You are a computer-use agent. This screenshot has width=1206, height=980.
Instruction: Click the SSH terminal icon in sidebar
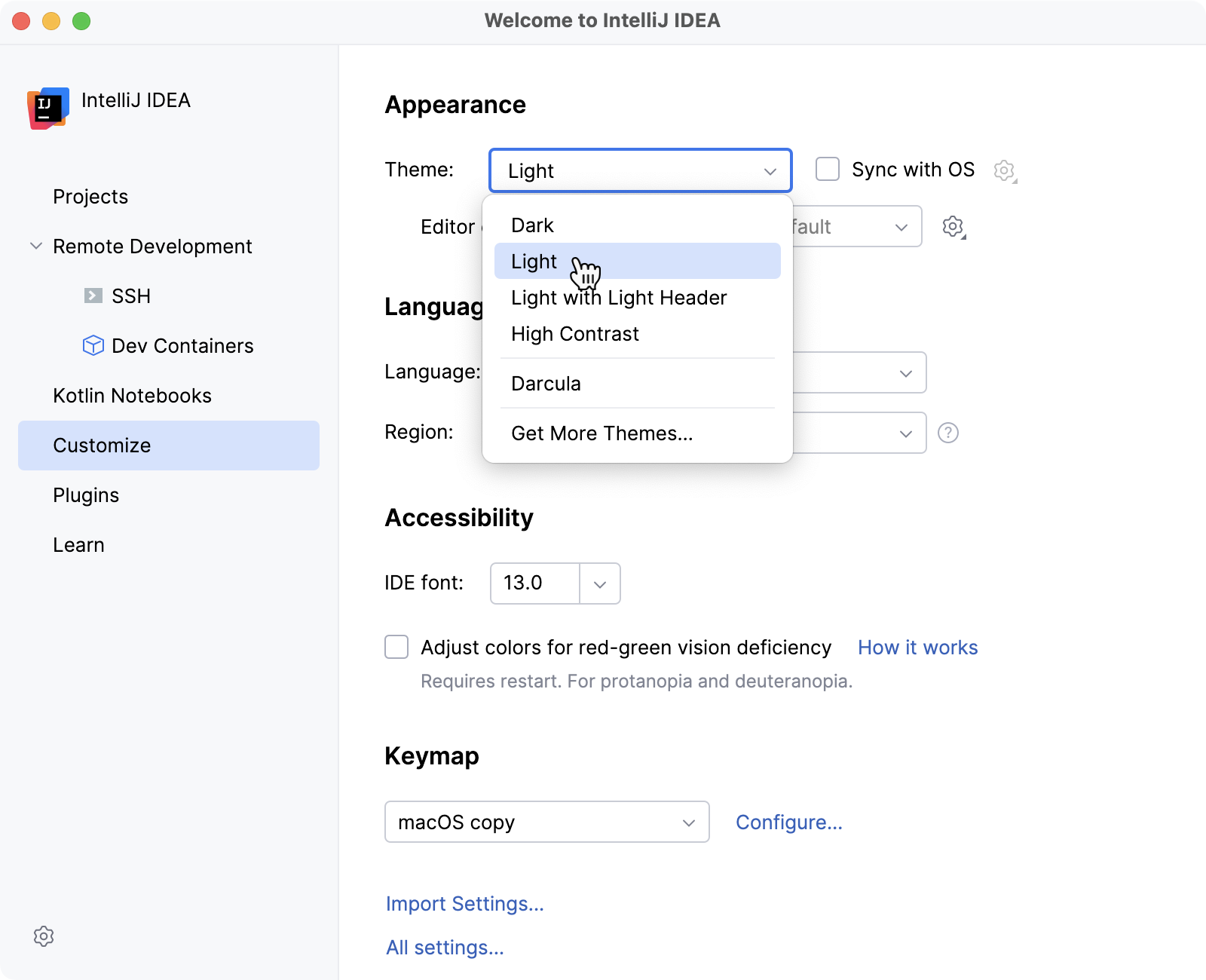click(92, 296)
